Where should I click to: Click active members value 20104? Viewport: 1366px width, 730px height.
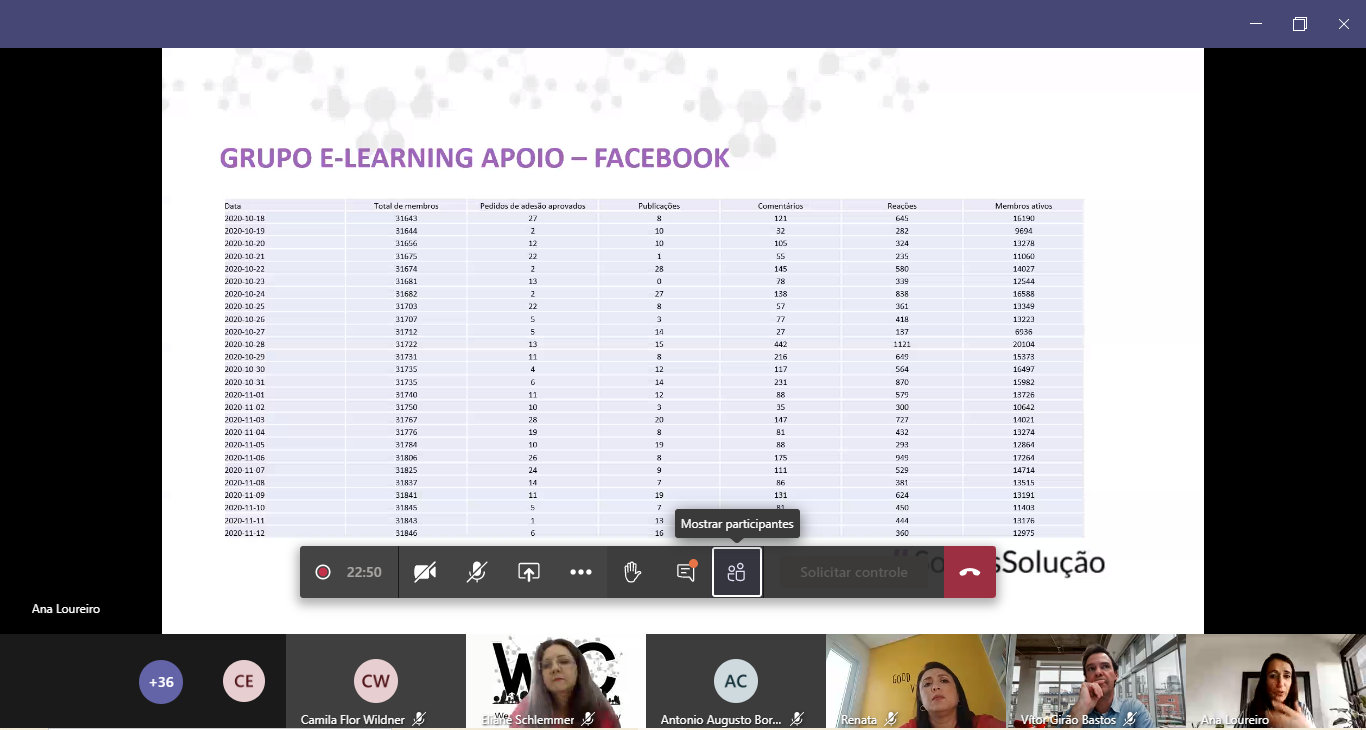pyautogui.click(x=1023, y=344)
